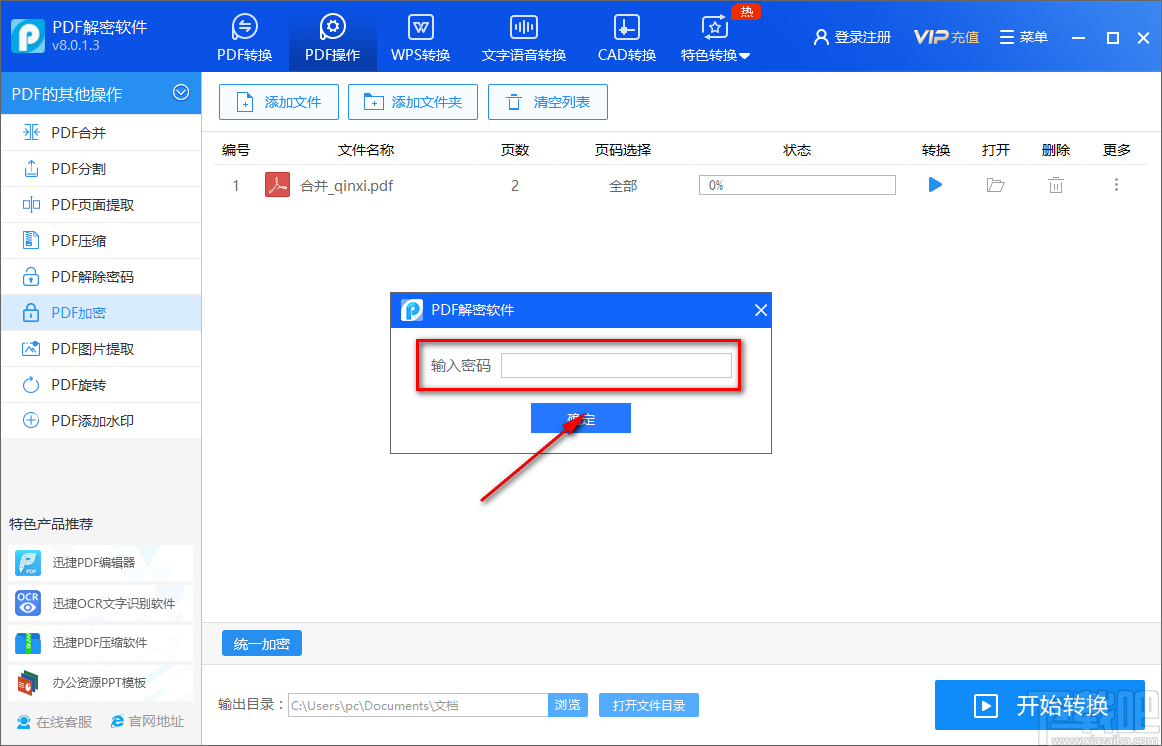
Task: Close the PDF解密软件 password dialog
Action: coord(760,310)
